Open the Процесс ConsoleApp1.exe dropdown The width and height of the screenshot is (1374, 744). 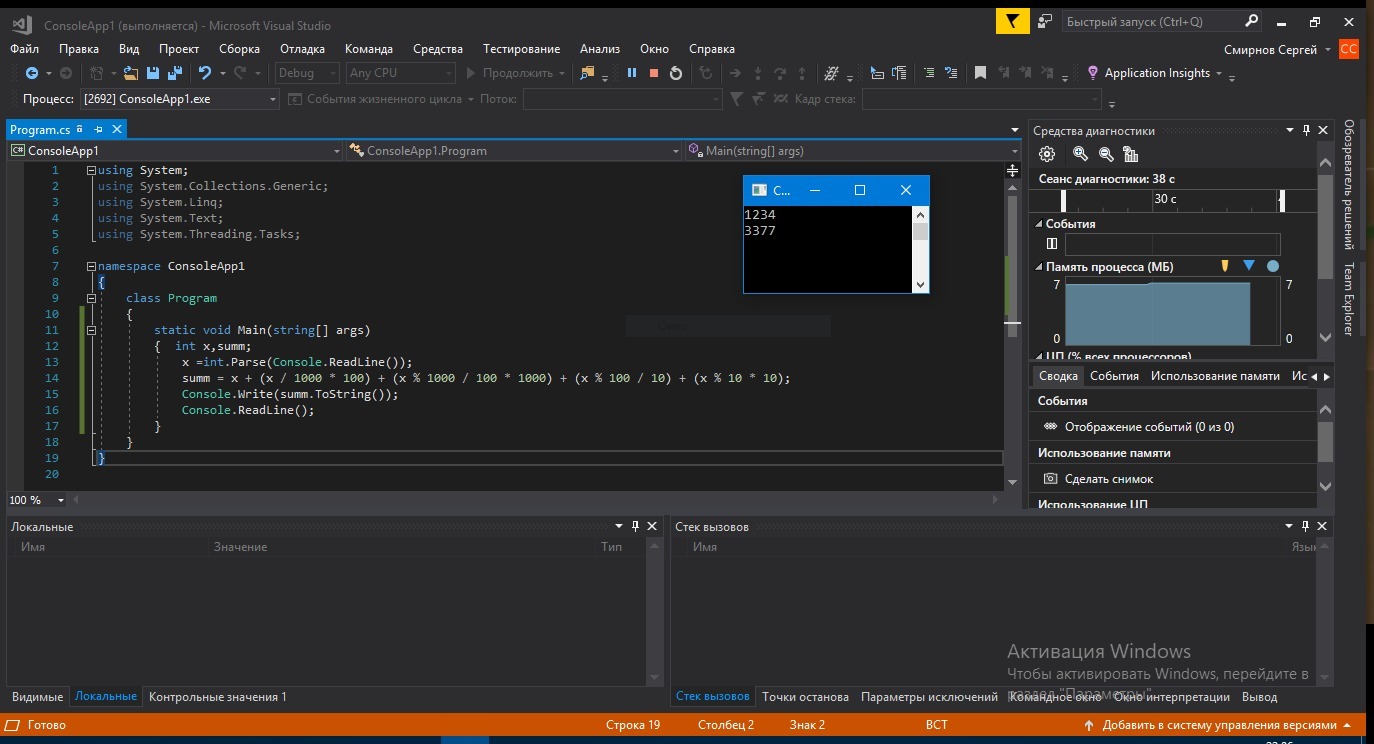272,99
